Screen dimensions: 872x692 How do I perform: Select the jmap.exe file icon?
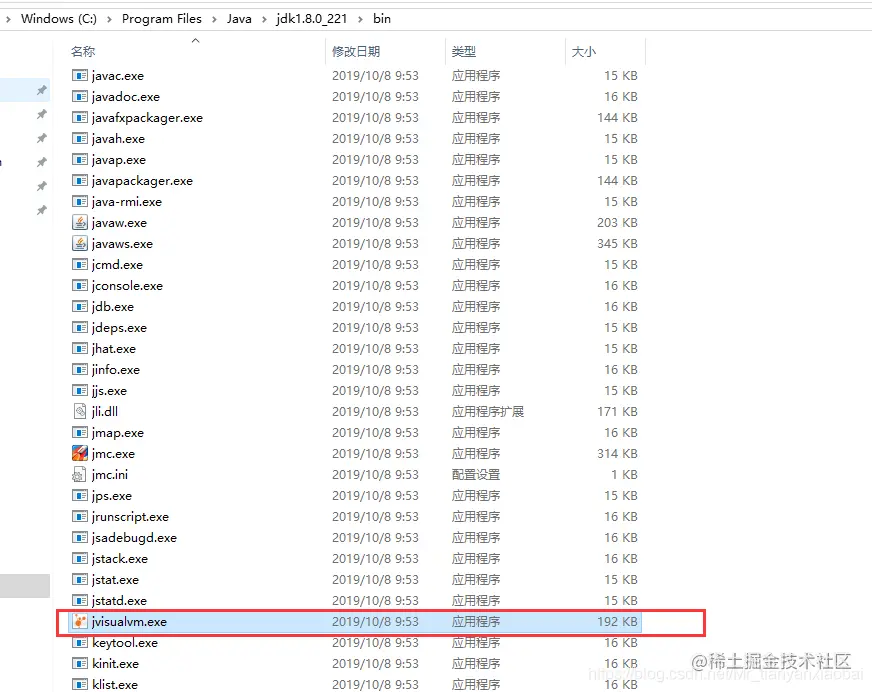pos(80,432)
